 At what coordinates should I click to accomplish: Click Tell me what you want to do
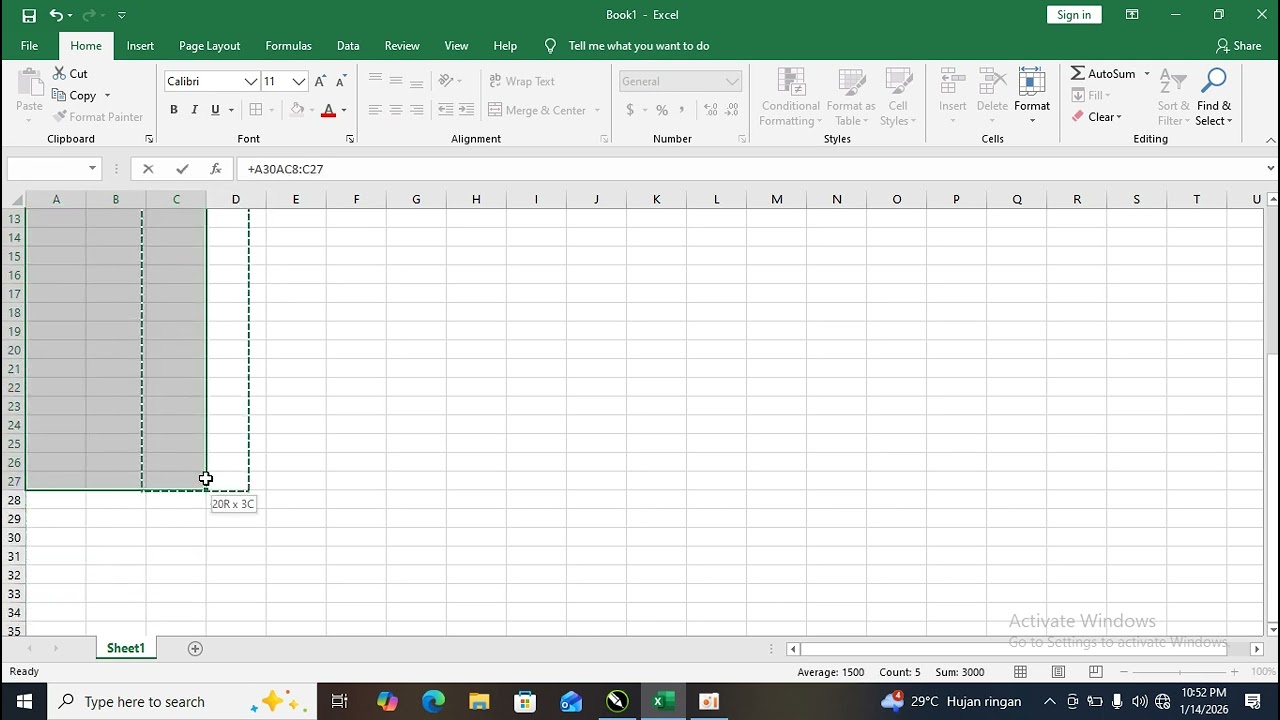638,46
